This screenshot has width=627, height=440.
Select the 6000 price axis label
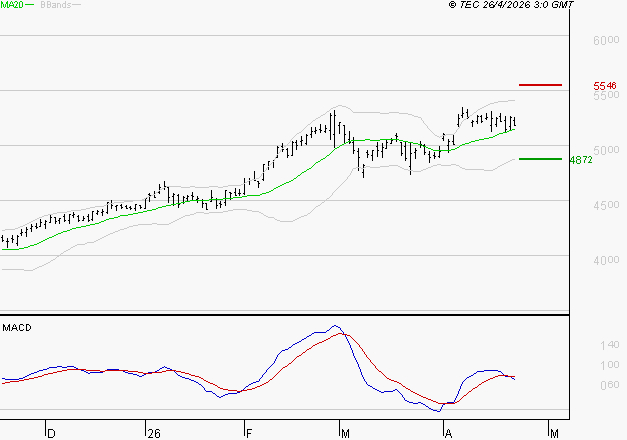[606, 40]
